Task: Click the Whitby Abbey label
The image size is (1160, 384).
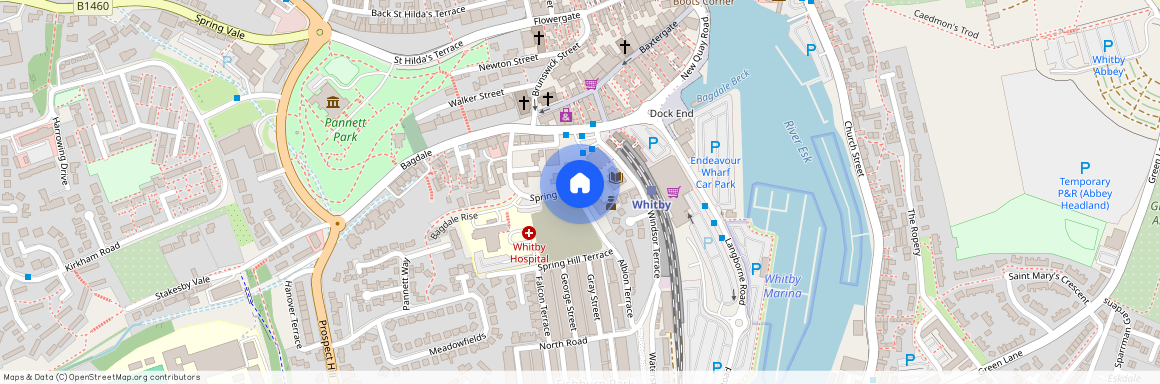Action: 1109,66
